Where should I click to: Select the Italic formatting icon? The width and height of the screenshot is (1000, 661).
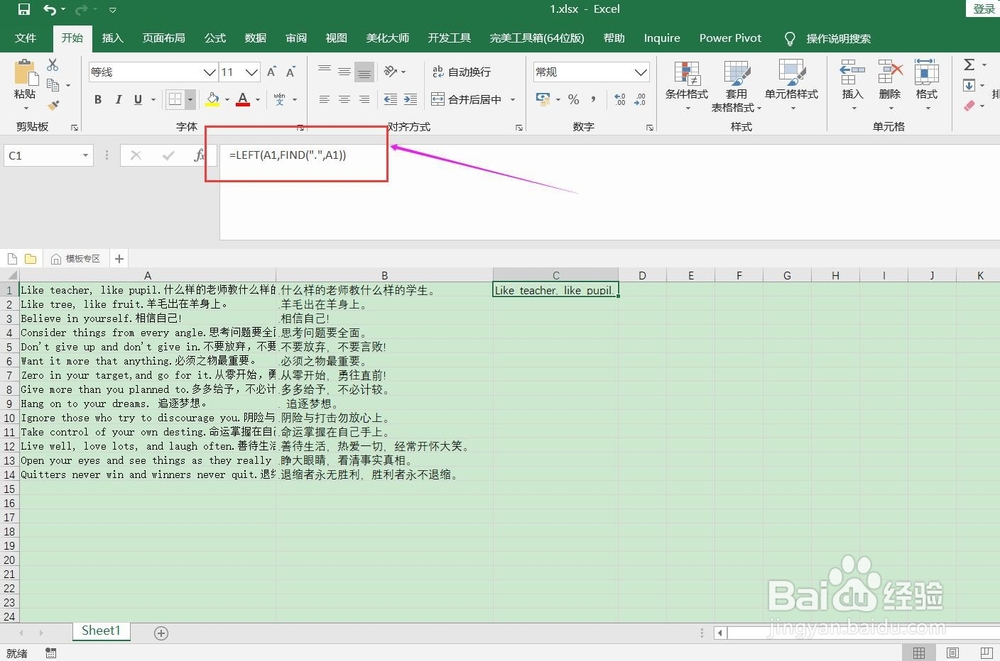pyautogui.click(x=118, y=99)
